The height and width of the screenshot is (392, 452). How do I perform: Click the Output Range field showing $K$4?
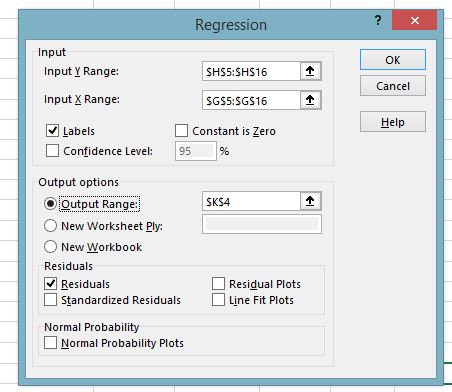click(x=251, y=201)
